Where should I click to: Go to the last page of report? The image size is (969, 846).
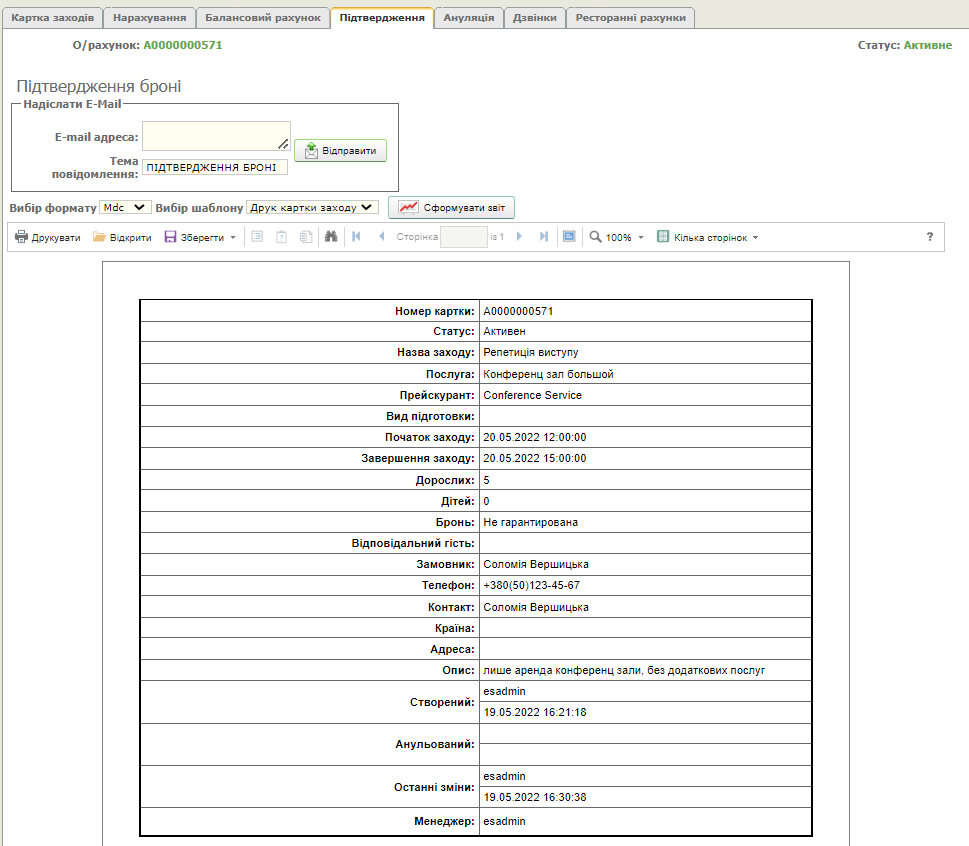tap(543, 237)
